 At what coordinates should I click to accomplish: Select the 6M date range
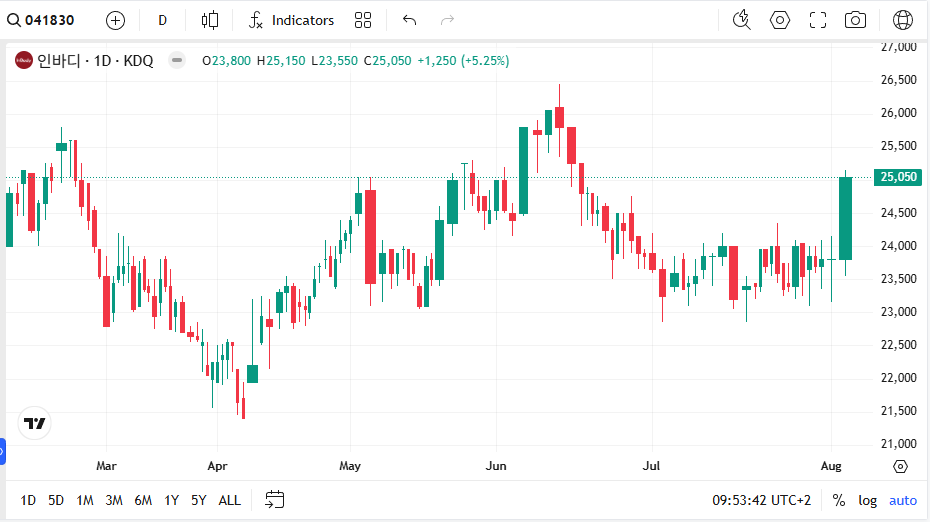point(143,501)
